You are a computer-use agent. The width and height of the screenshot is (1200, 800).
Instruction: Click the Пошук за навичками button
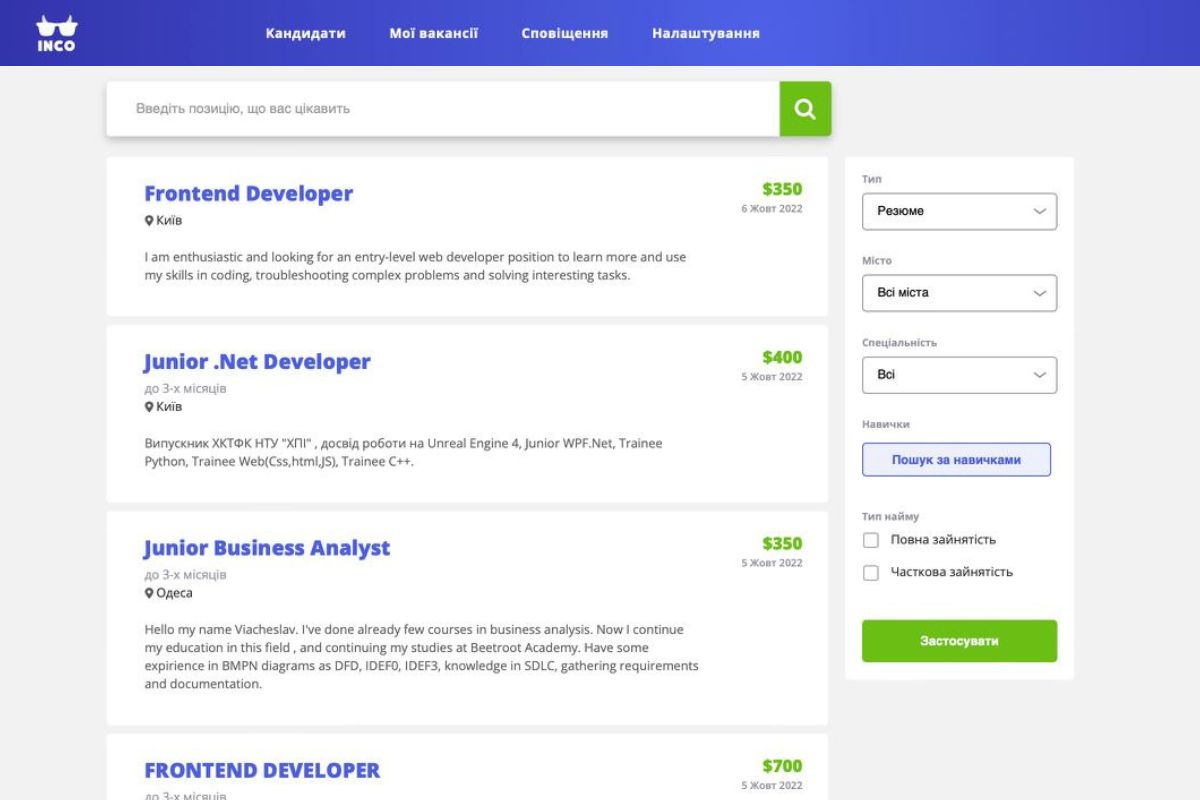click(x=956, y=460)
